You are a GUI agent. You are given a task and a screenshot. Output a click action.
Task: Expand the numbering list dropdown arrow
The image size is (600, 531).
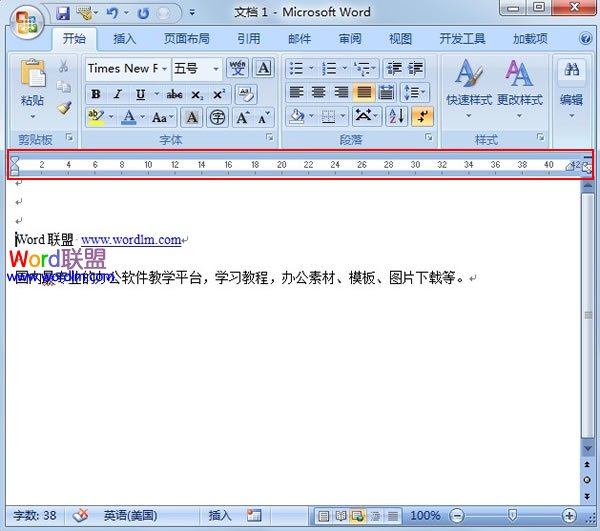point(344,68)
